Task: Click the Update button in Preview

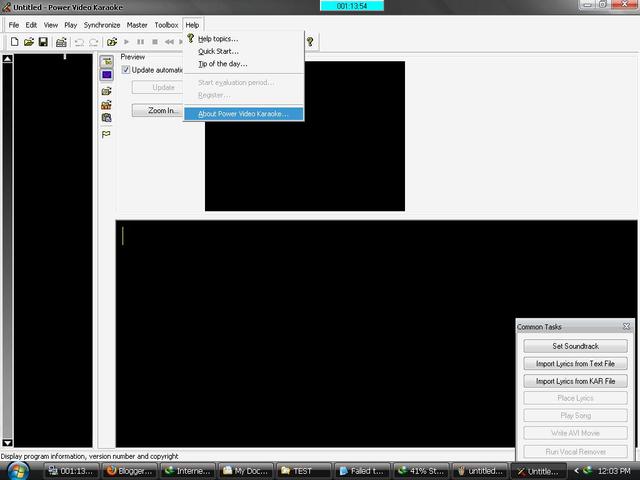Action: click(158, 87)
